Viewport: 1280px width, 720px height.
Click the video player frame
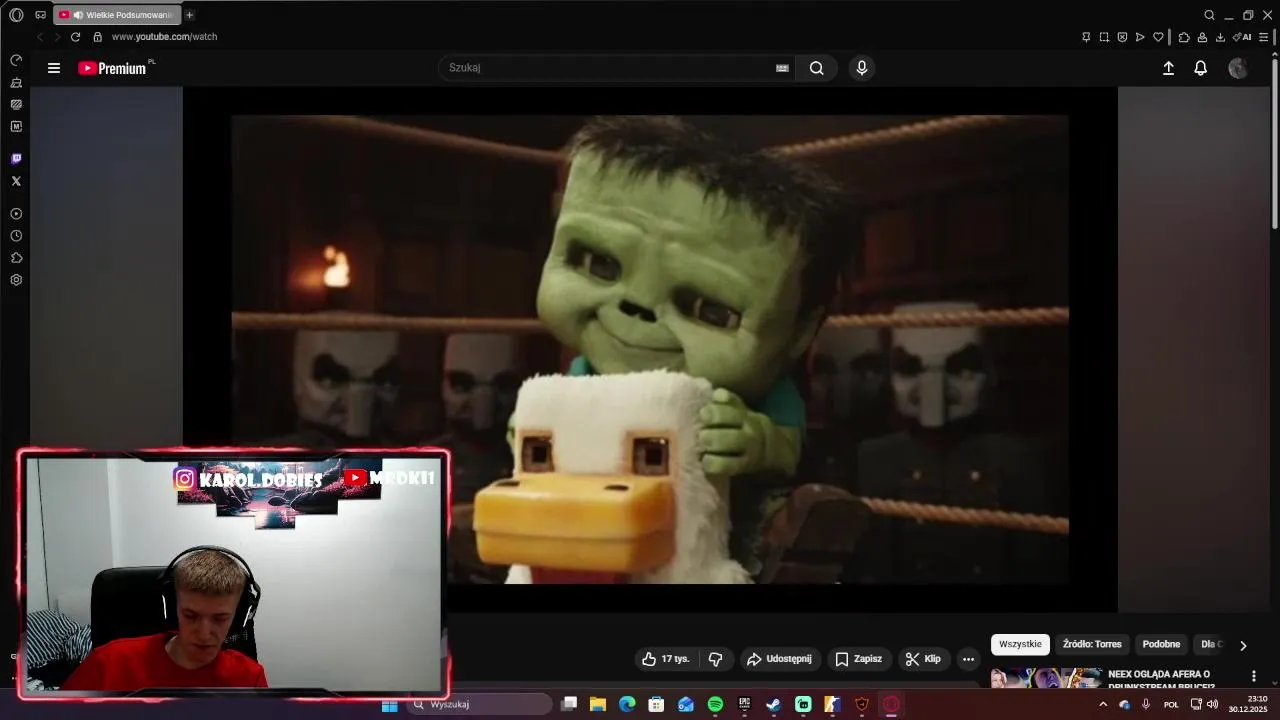650,349
